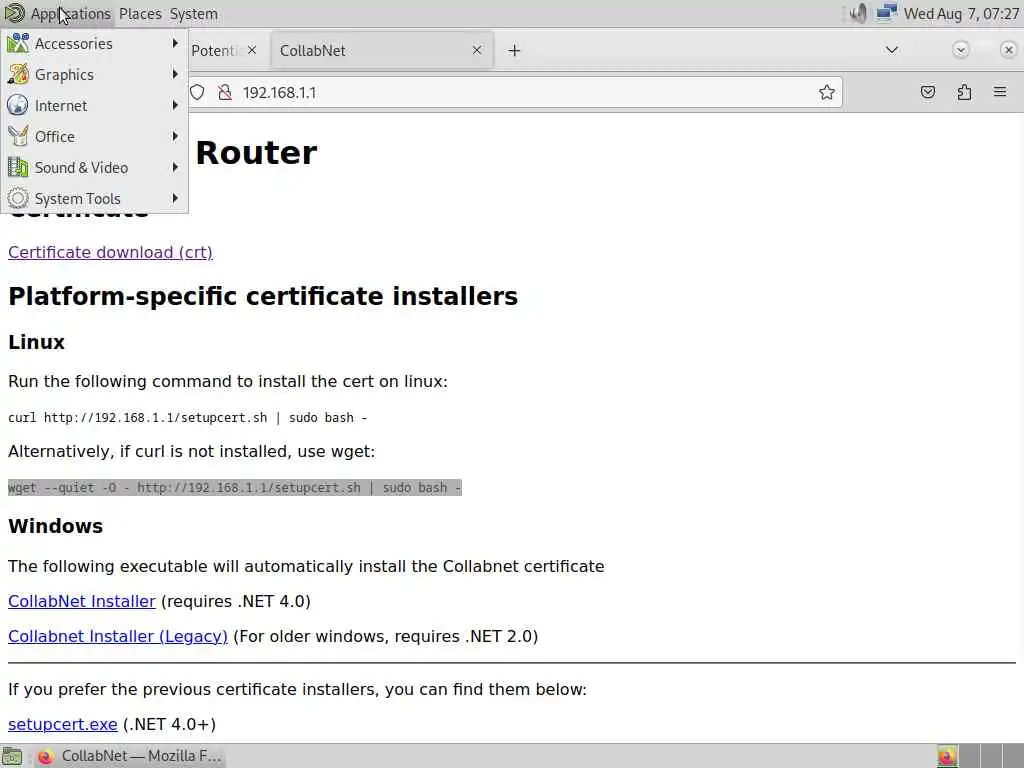
Task: Open the Places menu
Action: pyautogui.click(x=140, y=14)
